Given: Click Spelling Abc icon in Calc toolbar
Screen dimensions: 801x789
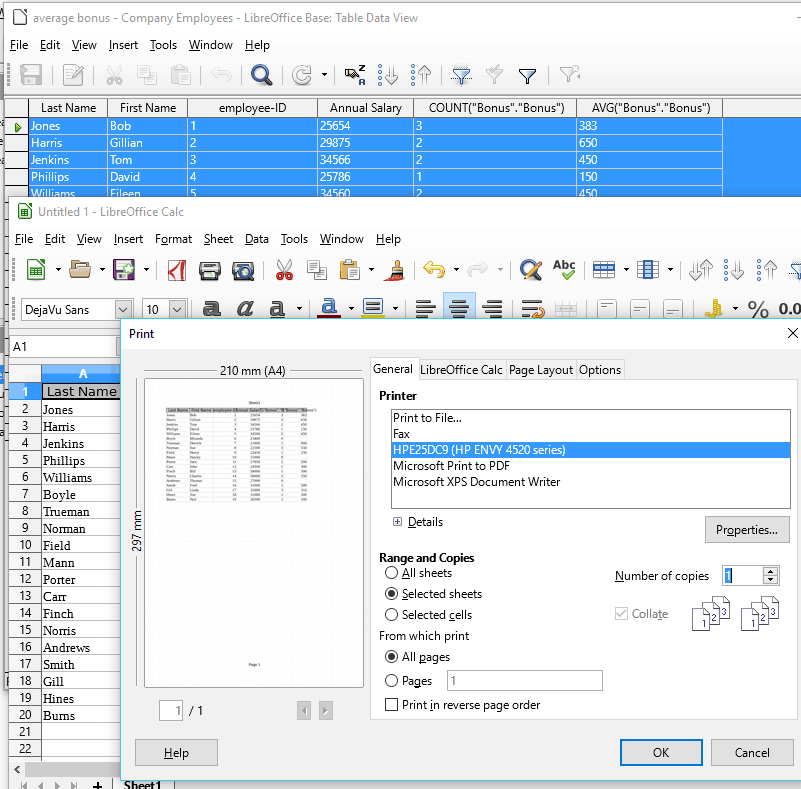Looking at the screenshot, I should click(x=564, y=270).
